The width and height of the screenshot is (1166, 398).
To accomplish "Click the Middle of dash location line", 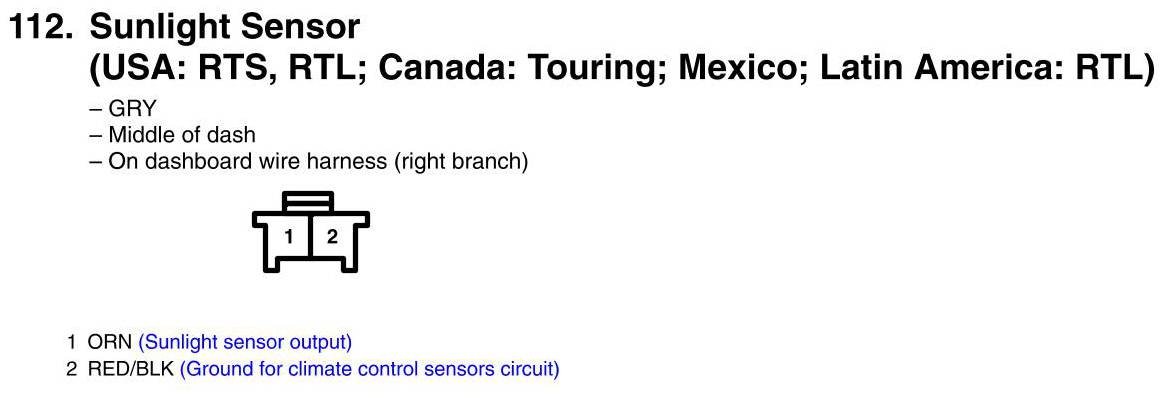I will coord(172,135).
